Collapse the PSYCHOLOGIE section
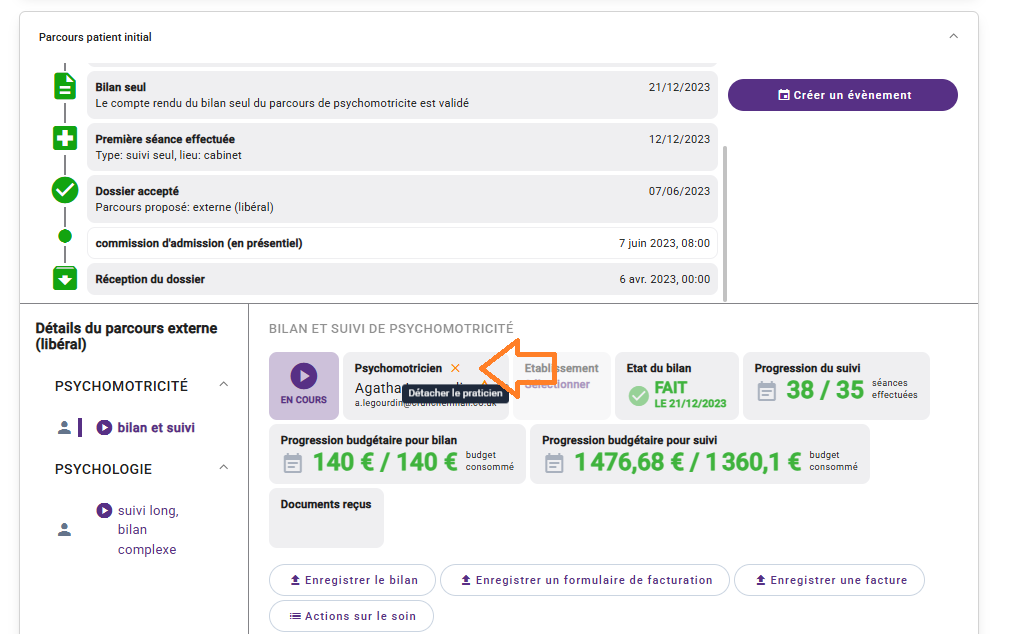Image resolution: width=1027 pixels, height=634 pixels. 223,468
